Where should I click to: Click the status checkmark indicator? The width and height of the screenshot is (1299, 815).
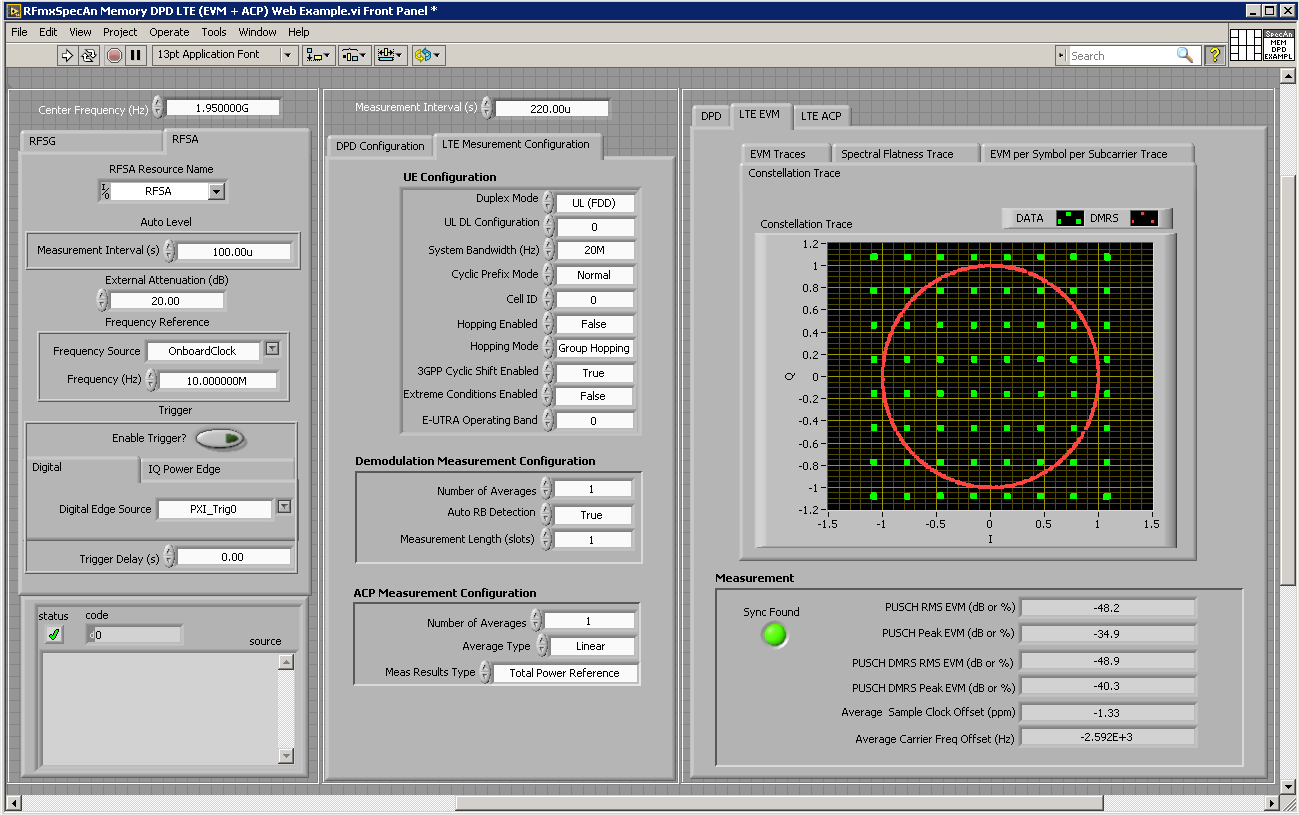tap(54, 634)
